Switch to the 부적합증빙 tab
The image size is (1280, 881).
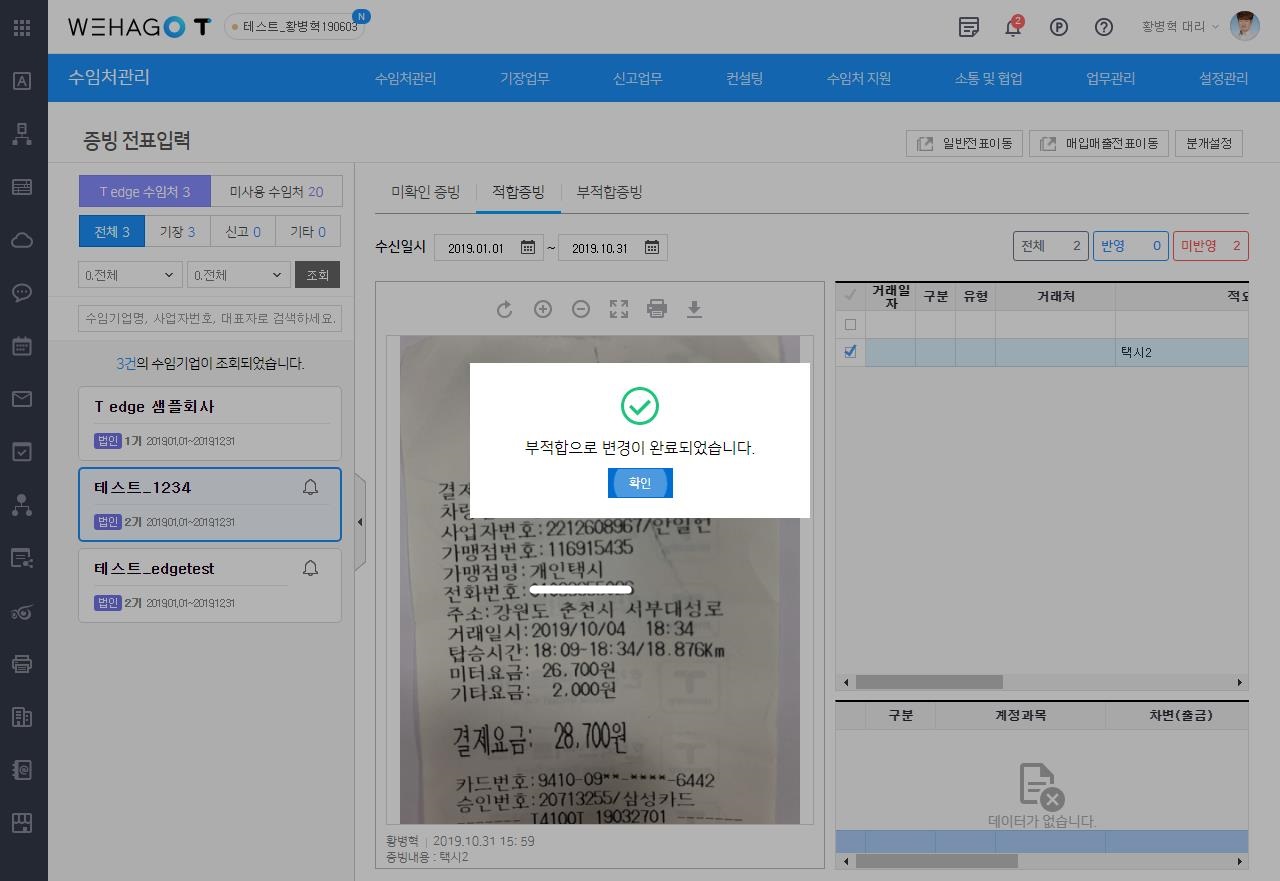point(609,192)
